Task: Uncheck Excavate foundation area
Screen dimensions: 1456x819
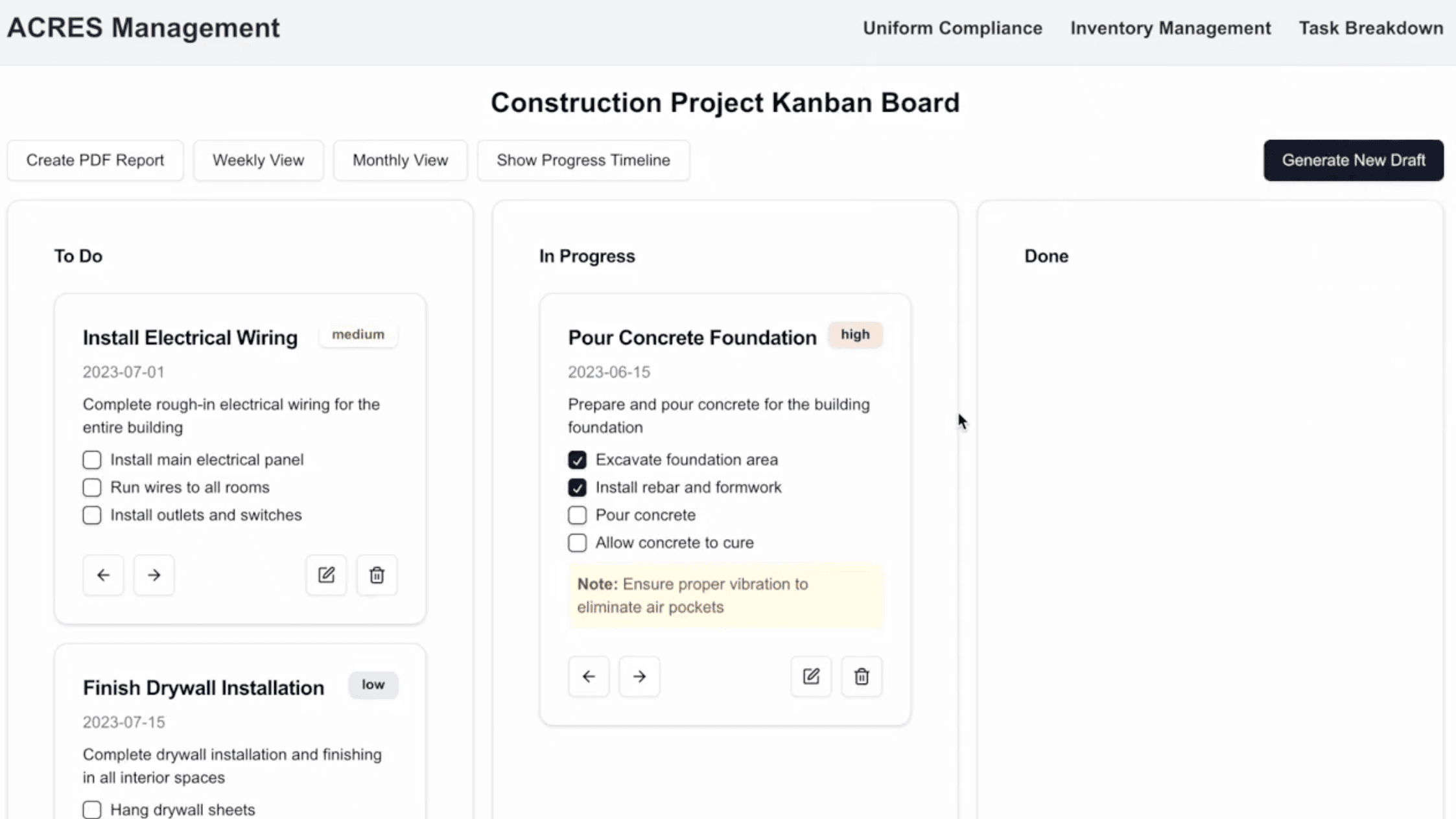Action: pos(577,459)
